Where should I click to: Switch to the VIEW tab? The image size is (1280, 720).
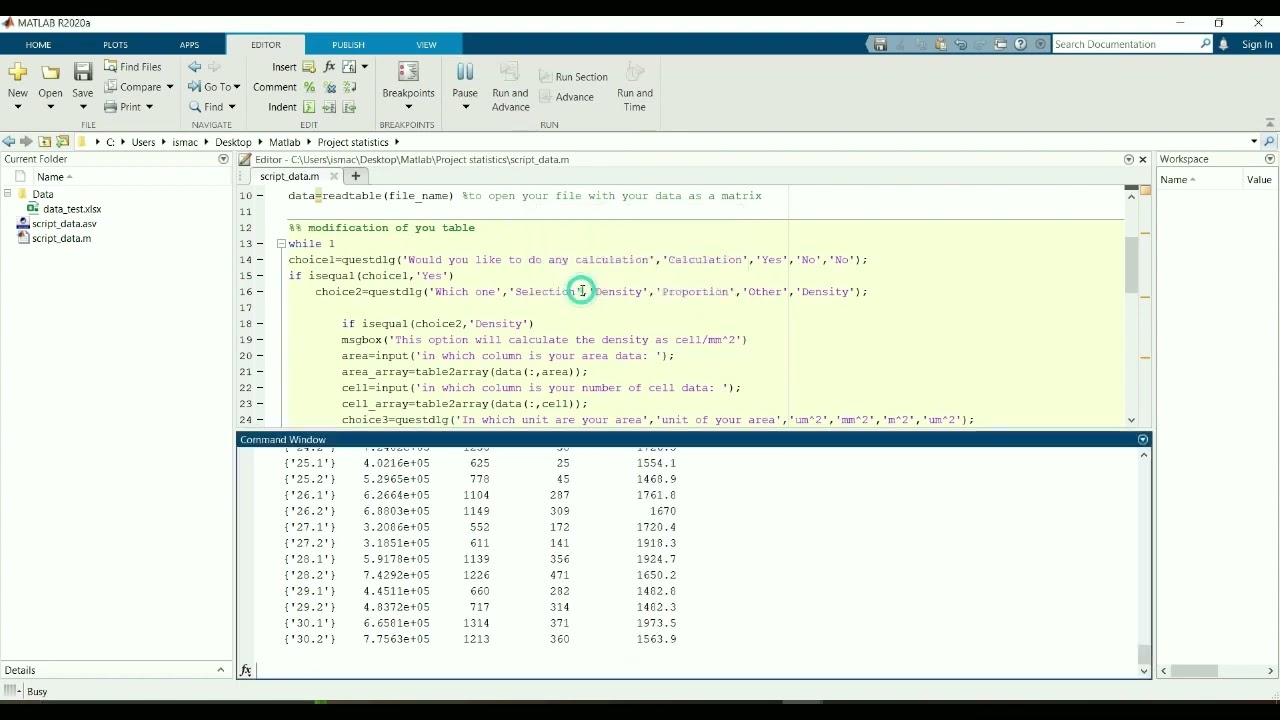[426, 44]
